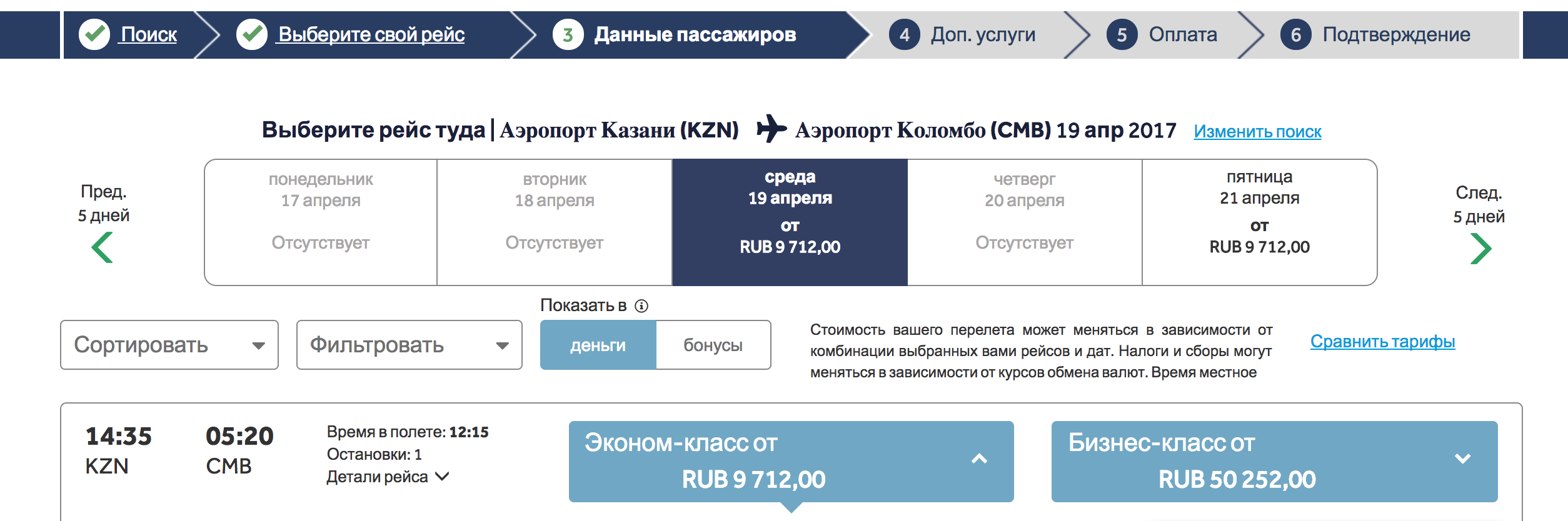The height and width of the screenshot is (521, 1568).
Task: Click the airplane icon between airports
Action: click(771, 129)
